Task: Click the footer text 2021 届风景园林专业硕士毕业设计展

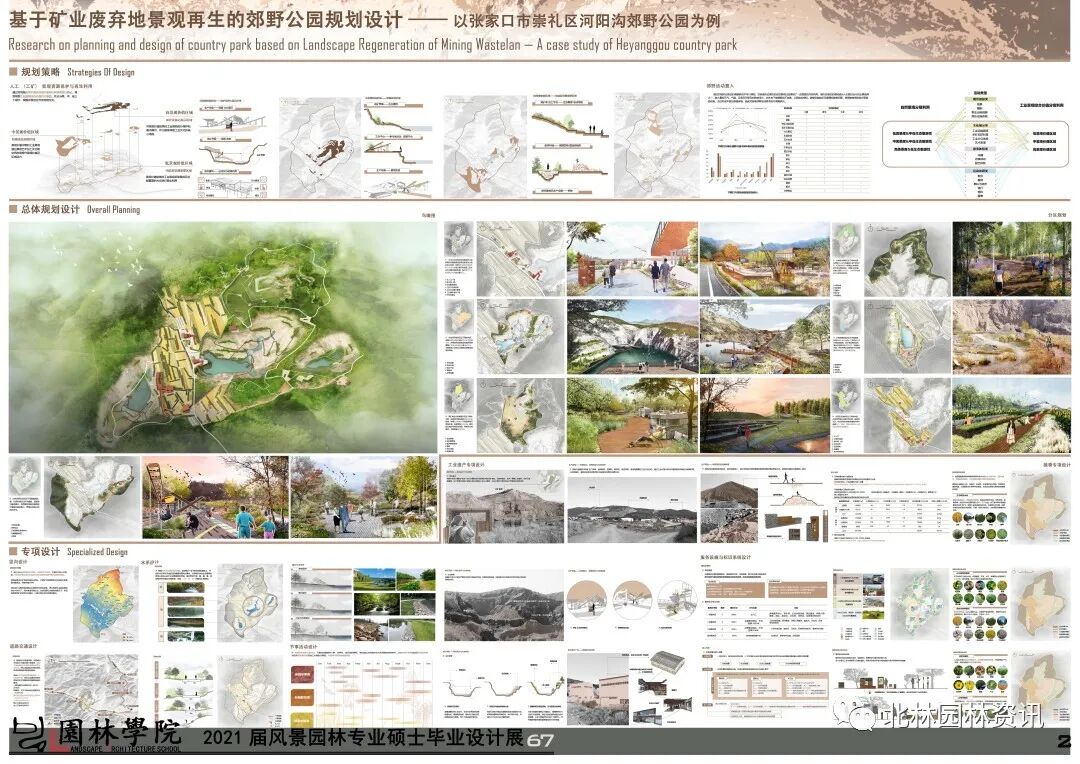Action: click(362, 738)
